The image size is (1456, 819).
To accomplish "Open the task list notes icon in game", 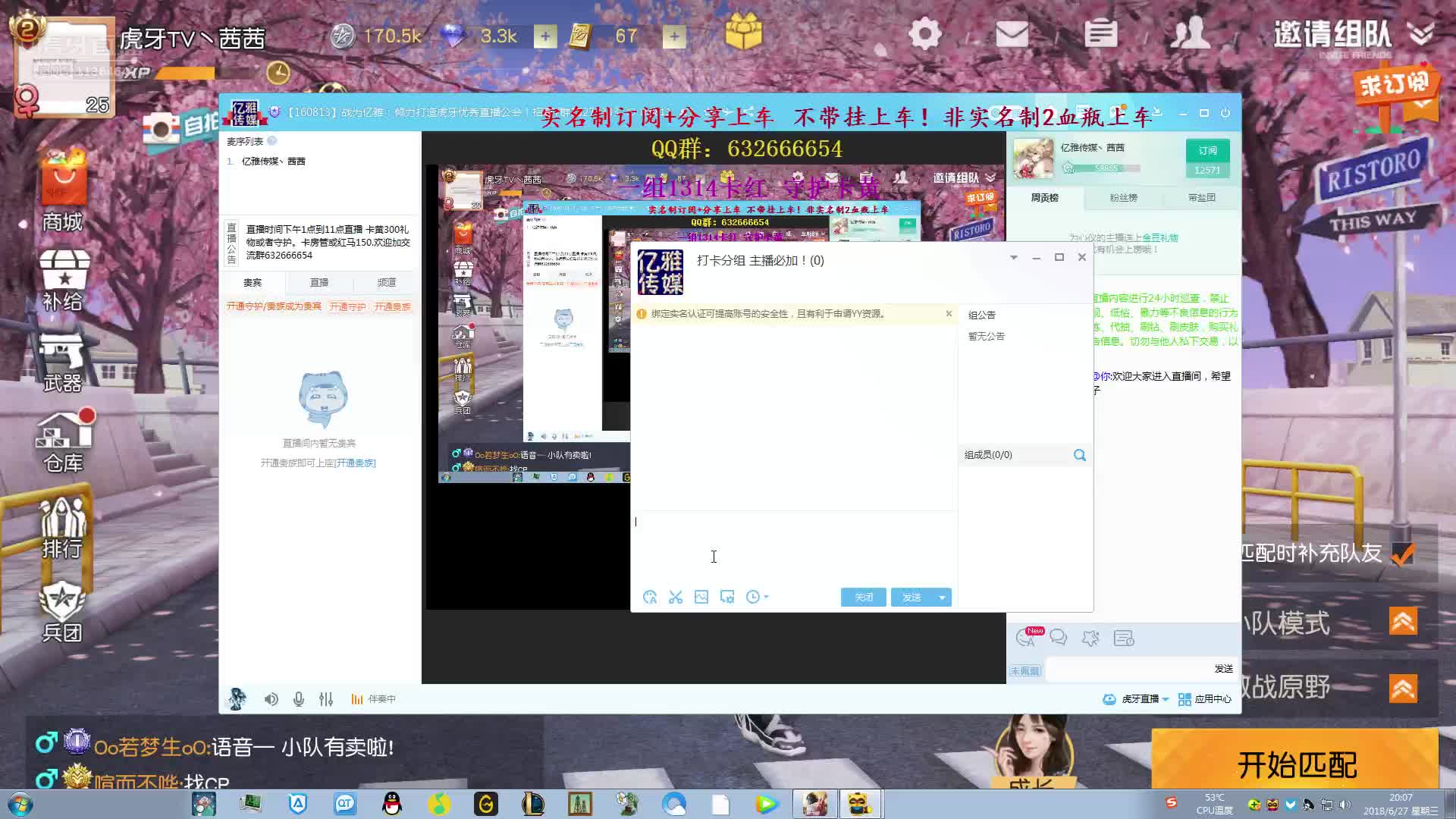I will [x=1100, y=34].
